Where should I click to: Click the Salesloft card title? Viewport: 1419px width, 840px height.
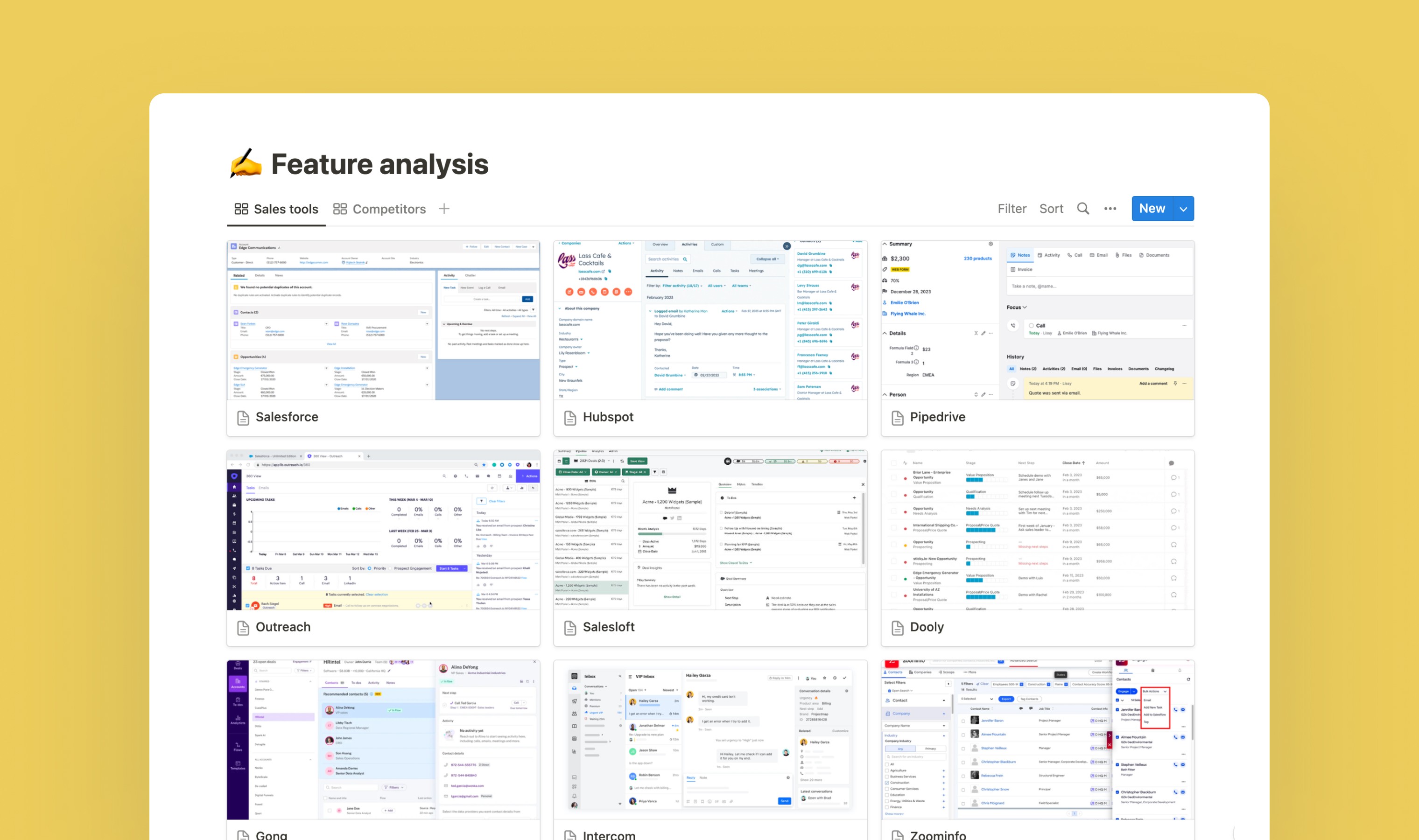(609, 627)
